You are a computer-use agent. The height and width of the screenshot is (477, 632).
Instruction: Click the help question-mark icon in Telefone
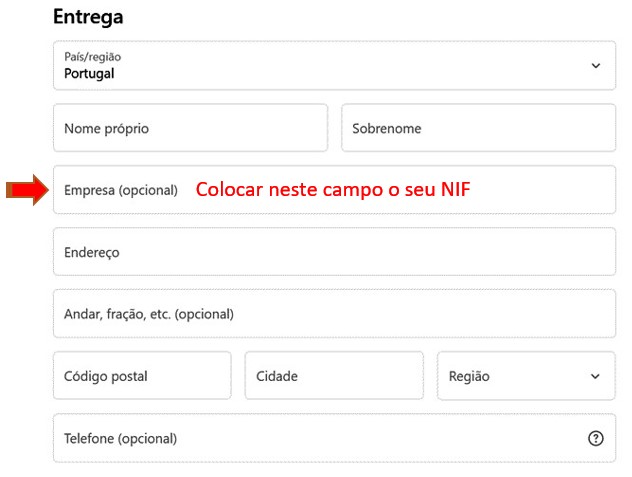(596, 438)
